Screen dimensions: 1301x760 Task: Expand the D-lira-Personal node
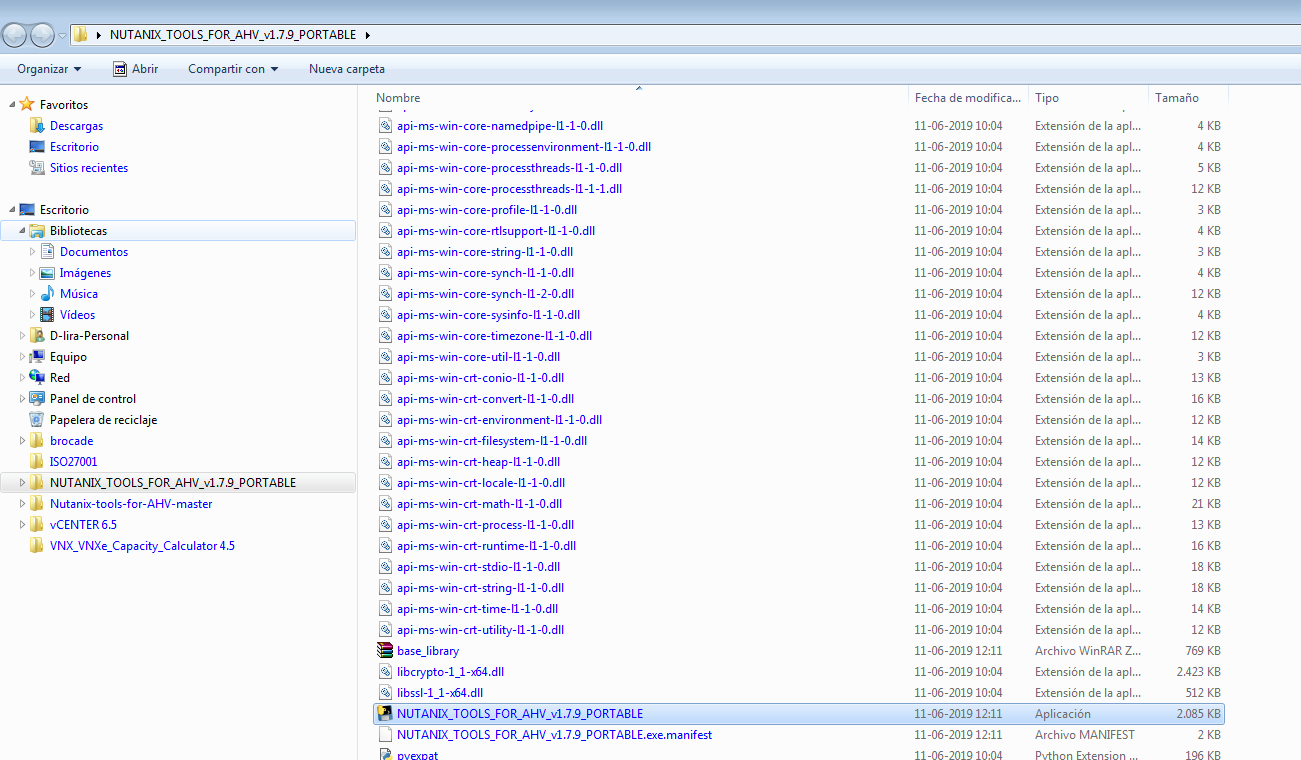point(23,336)
